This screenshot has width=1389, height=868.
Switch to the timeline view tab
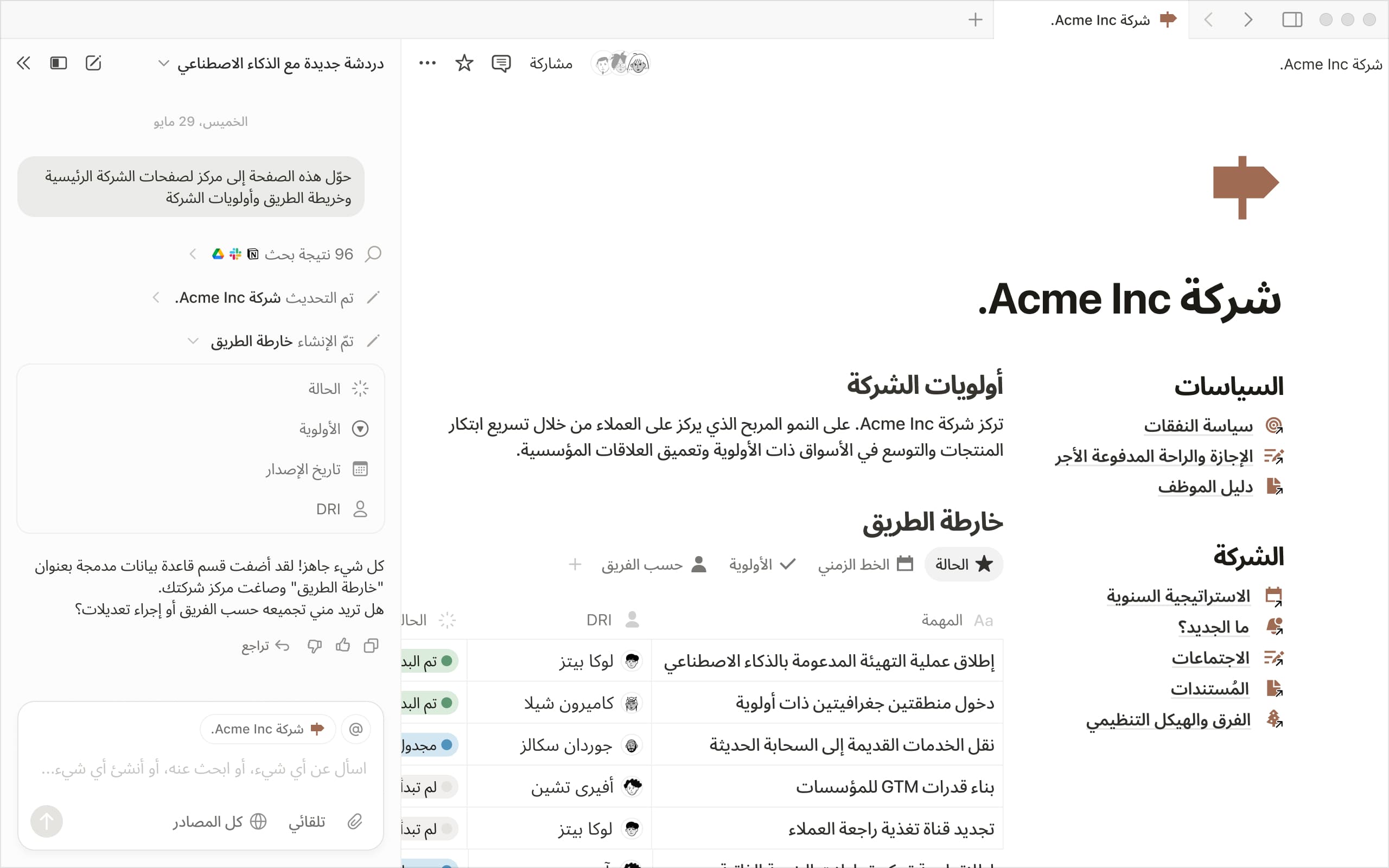click(x=864, y=564)
